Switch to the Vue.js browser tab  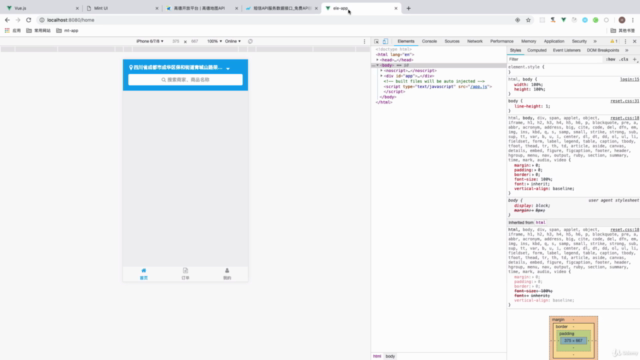pyautogui.click(x=41, y=8)
